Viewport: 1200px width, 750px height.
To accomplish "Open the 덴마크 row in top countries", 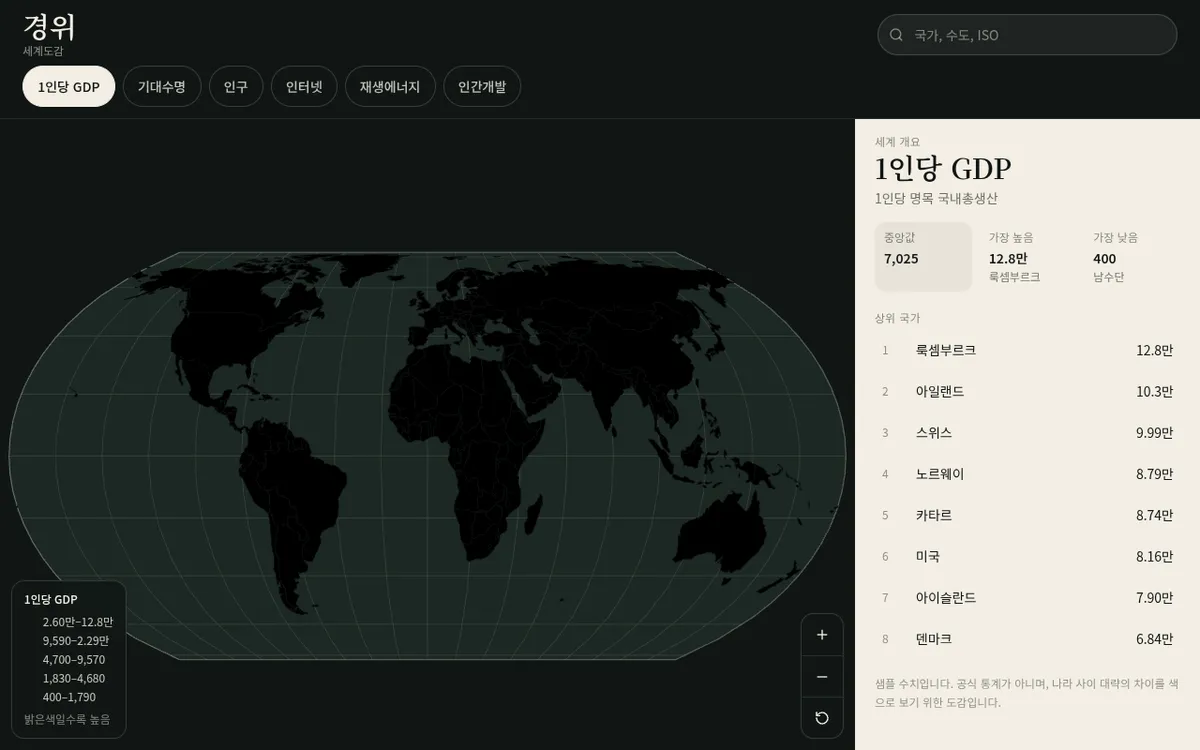I will (1027, 638).
